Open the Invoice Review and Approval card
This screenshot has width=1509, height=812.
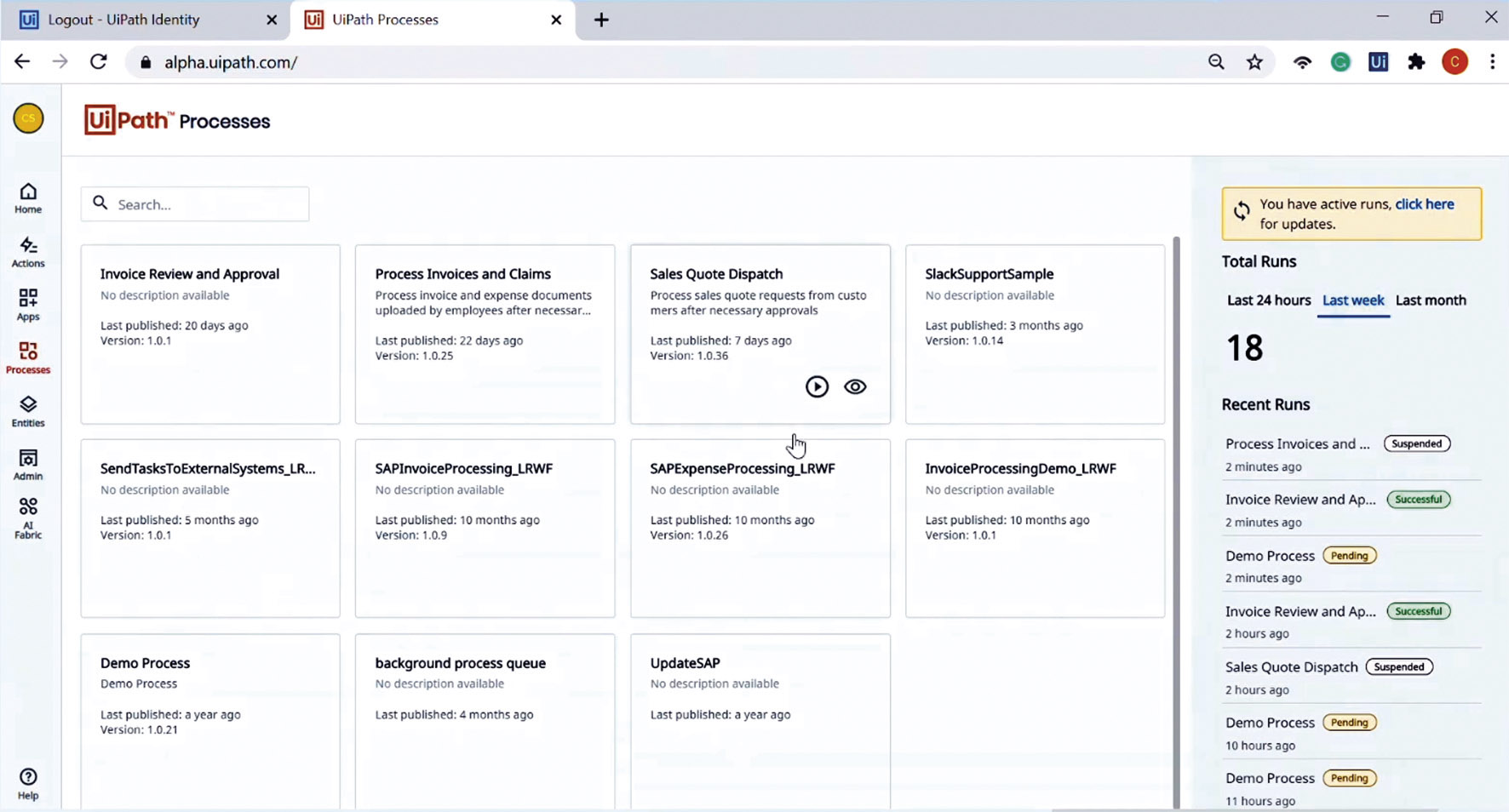(210, 335)
